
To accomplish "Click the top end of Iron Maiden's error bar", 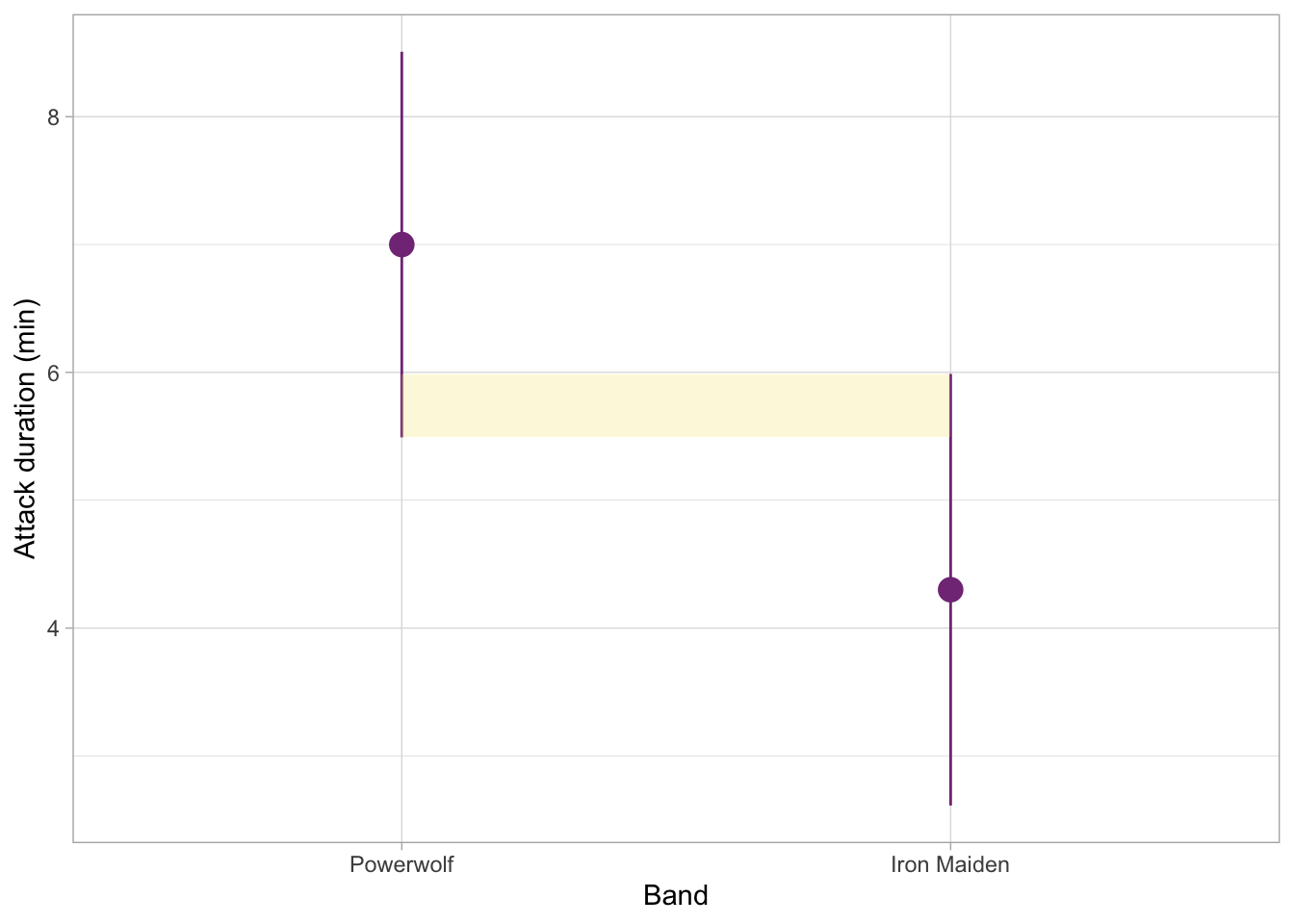I will tap(950, 376).
